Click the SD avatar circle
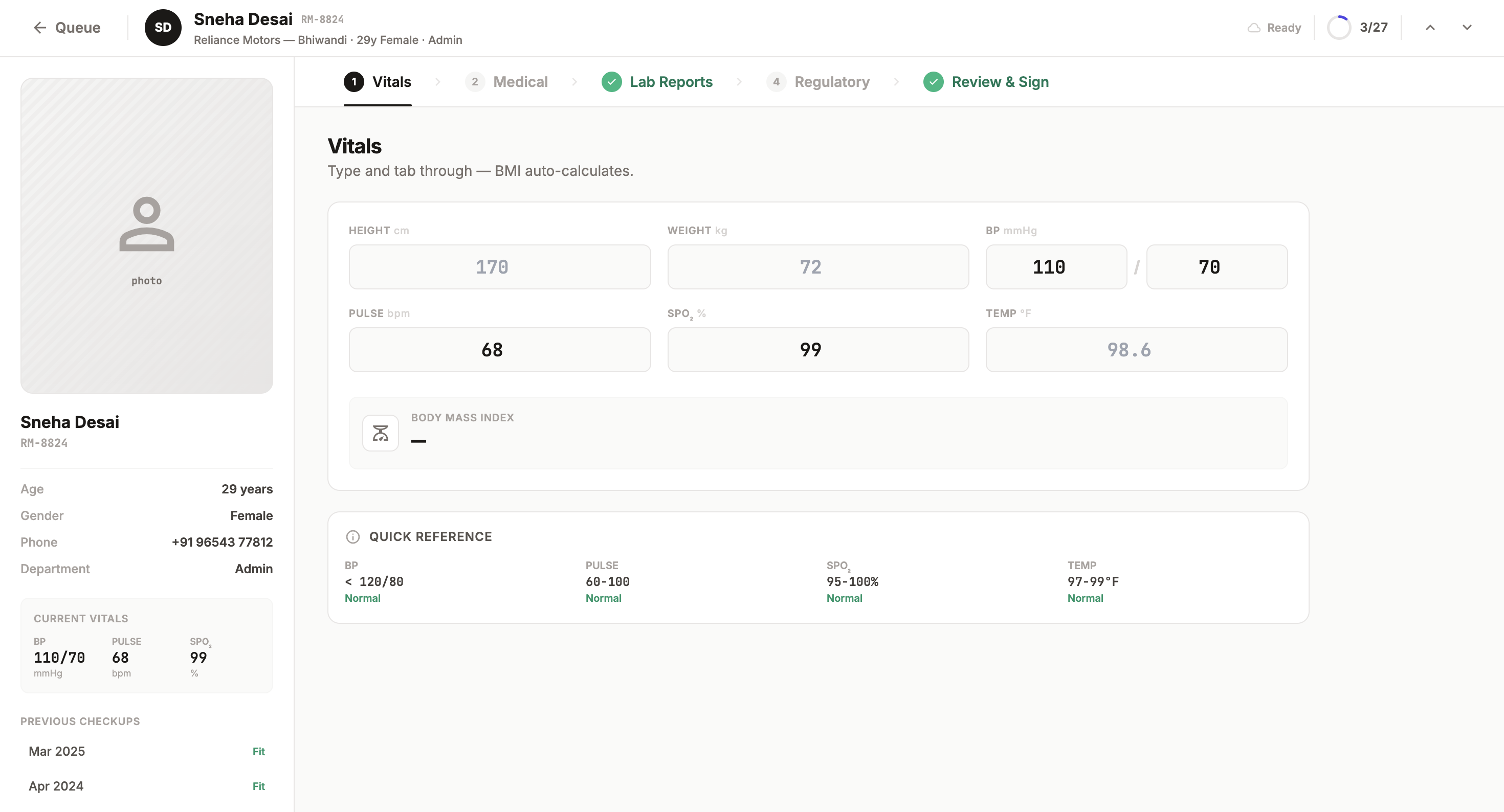 click(163, 28)
